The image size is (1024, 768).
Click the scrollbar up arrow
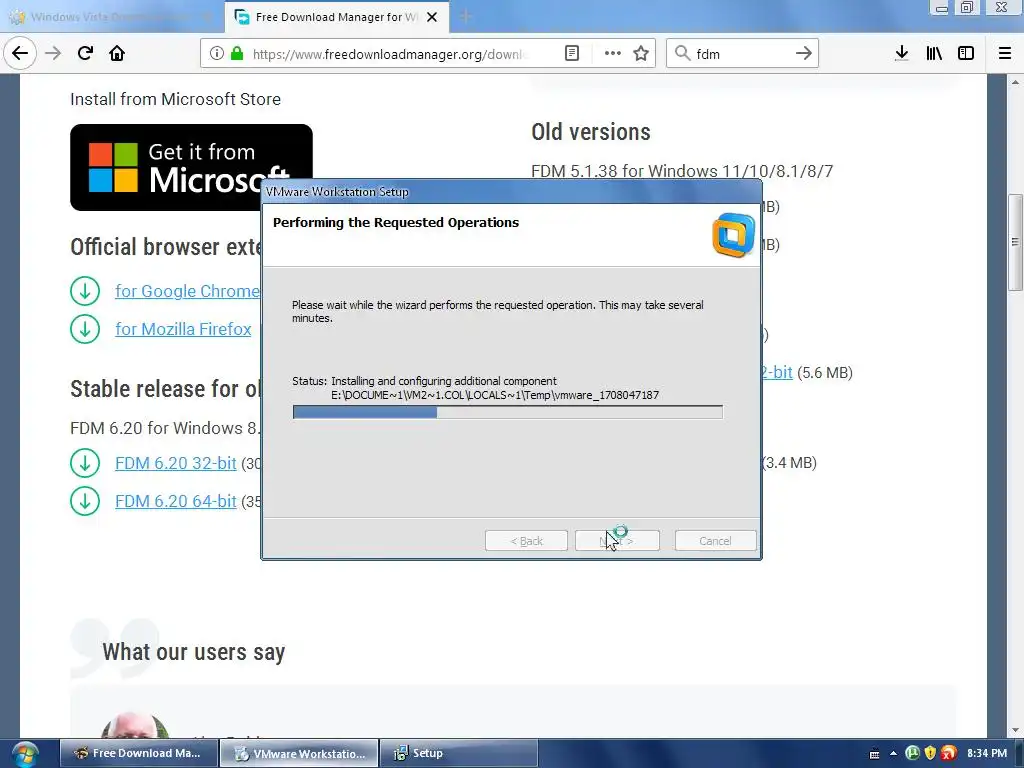pos(1015,82)
